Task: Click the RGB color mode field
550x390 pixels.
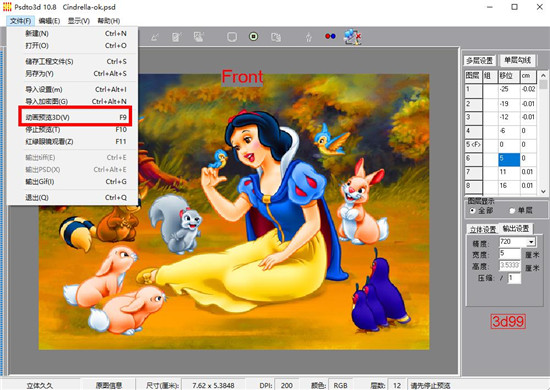Action: (x=340, y=385)
